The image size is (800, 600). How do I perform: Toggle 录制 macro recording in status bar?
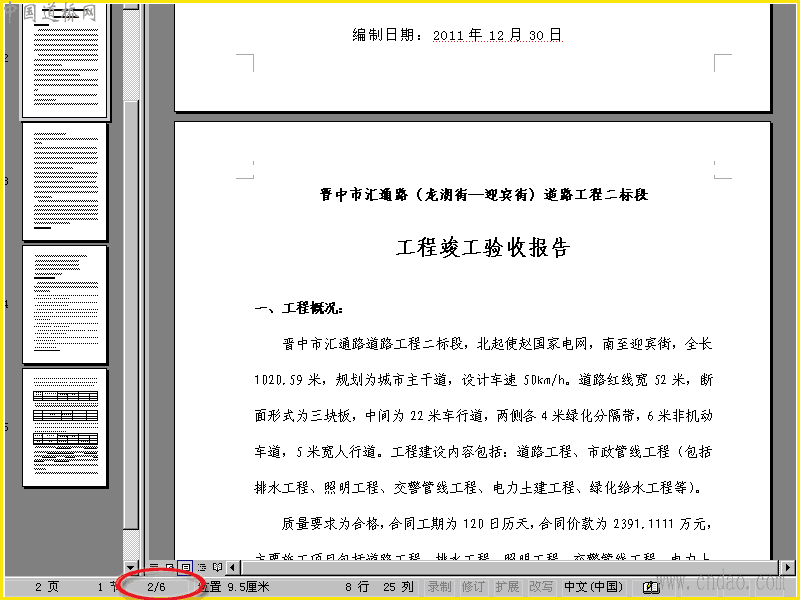click(439, 587)
